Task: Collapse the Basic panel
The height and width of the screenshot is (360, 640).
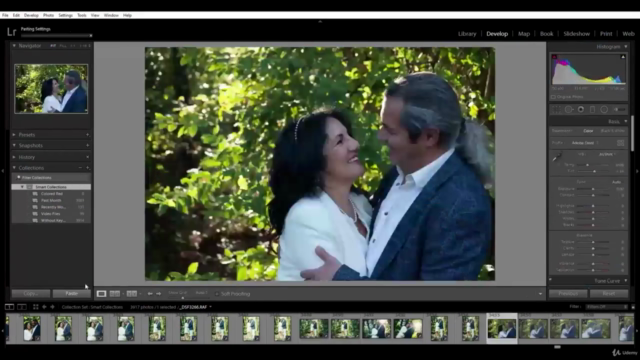Action: [x=626, y=122]
